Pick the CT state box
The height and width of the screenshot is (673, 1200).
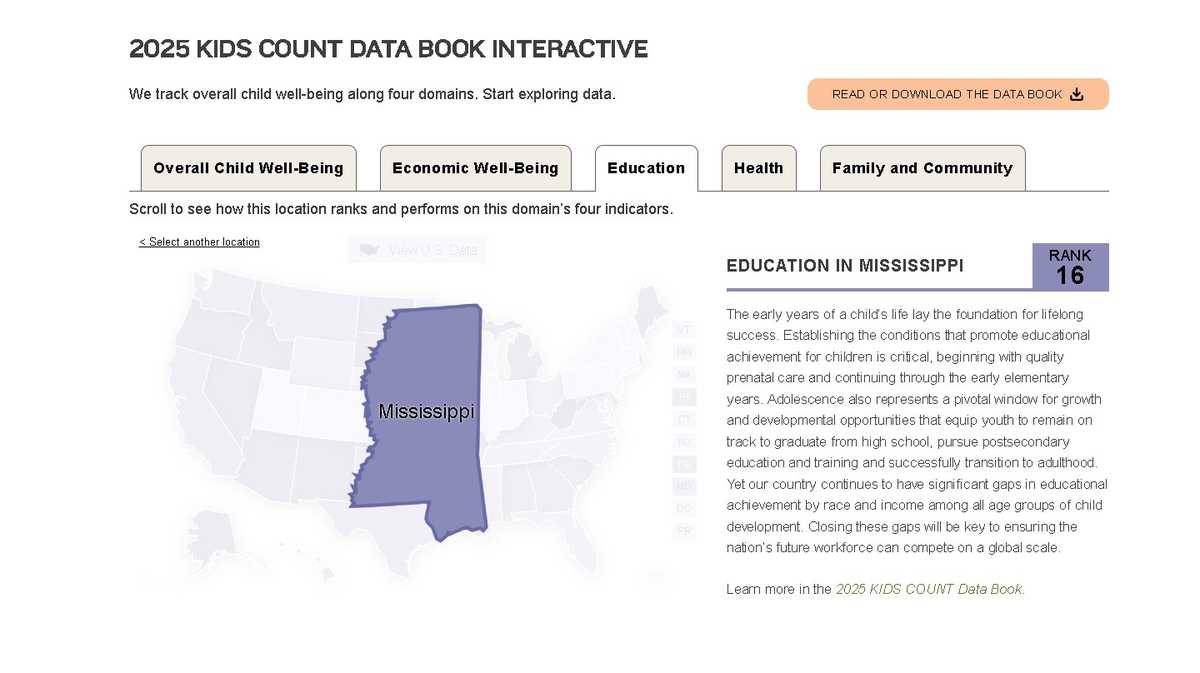click(684, 419)
